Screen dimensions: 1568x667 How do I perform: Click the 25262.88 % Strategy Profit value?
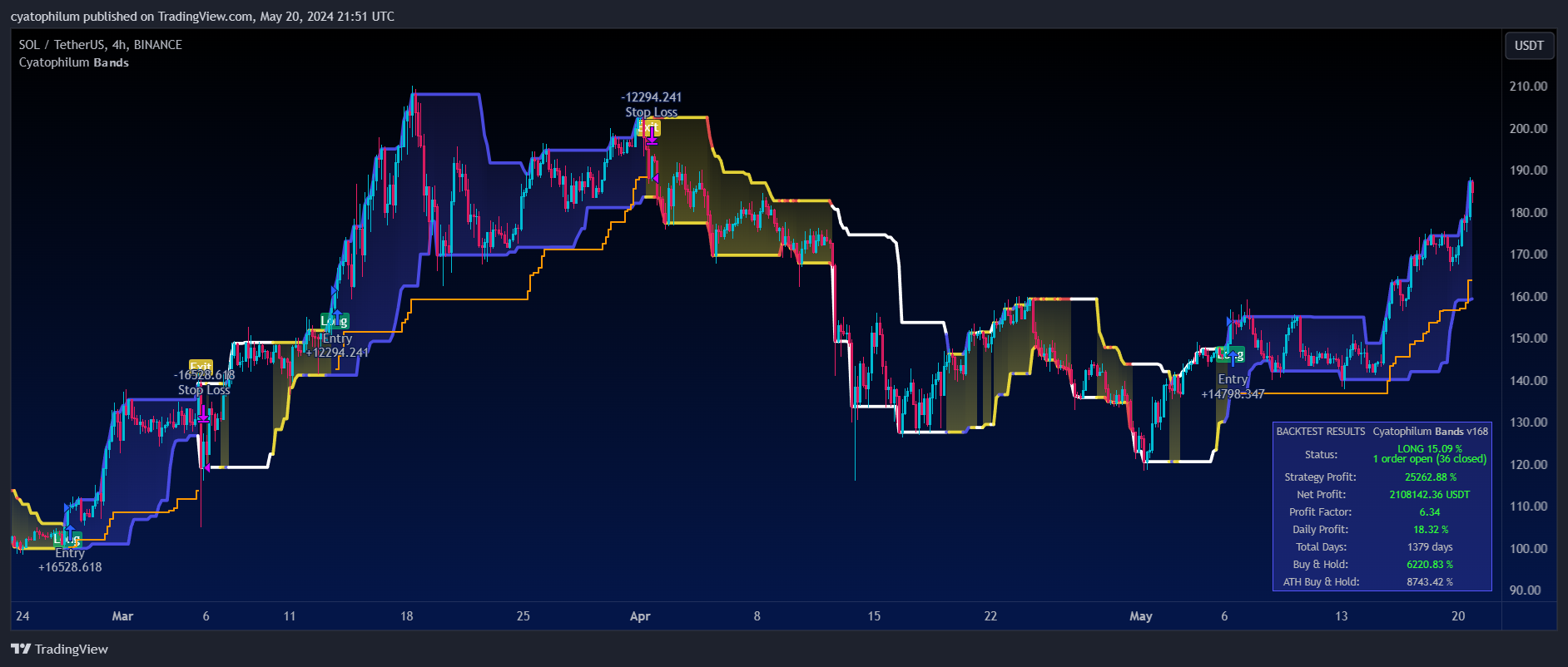coord(1430,477)
